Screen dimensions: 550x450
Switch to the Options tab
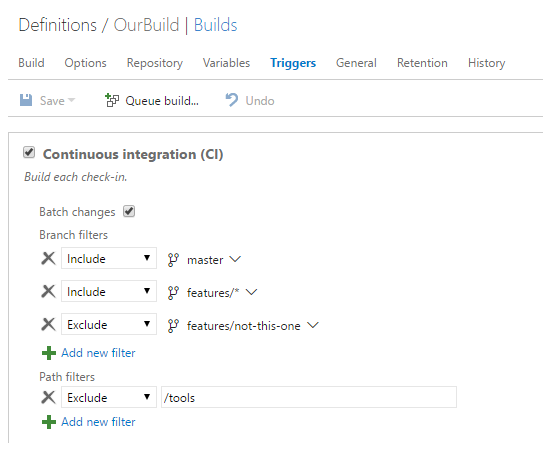pyautogui.click(x=85, y=63)
